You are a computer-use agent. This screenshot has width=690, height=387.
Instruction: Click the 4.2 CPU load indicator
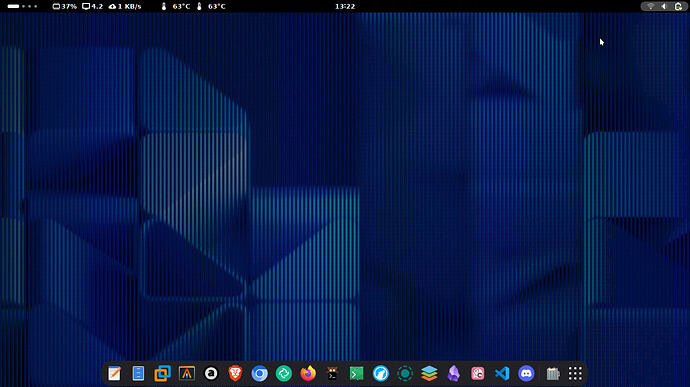click(x=92, y=6)
